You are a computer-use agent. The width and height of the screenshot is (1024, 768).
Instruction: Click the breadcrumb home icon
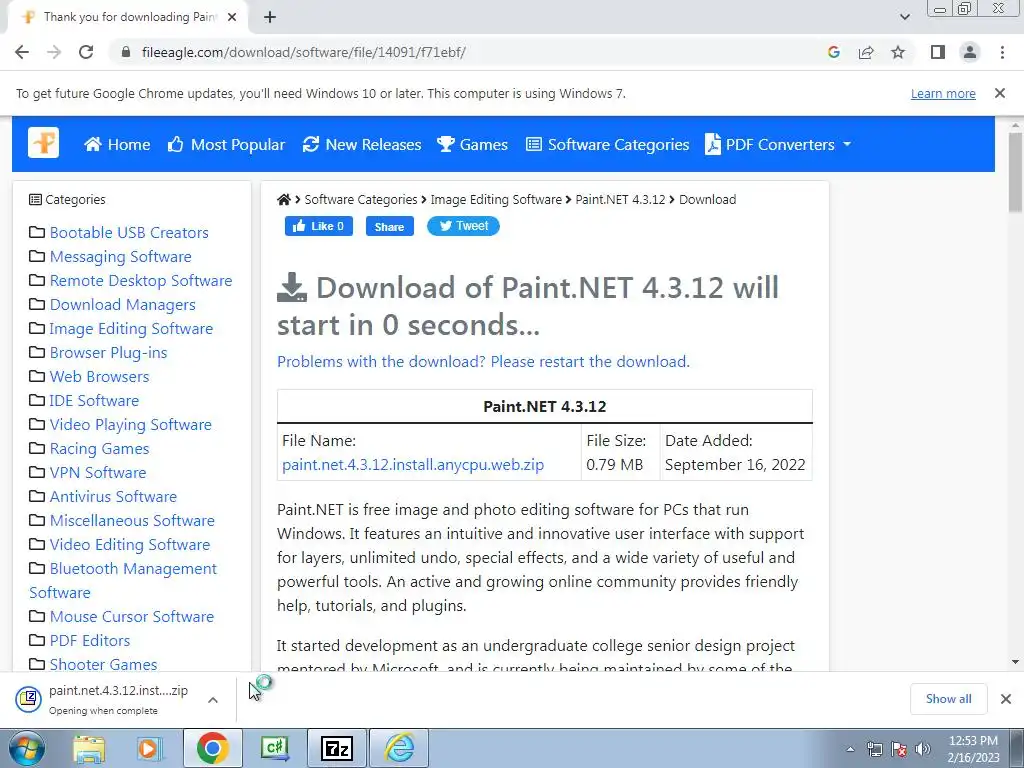coord(283,200)
